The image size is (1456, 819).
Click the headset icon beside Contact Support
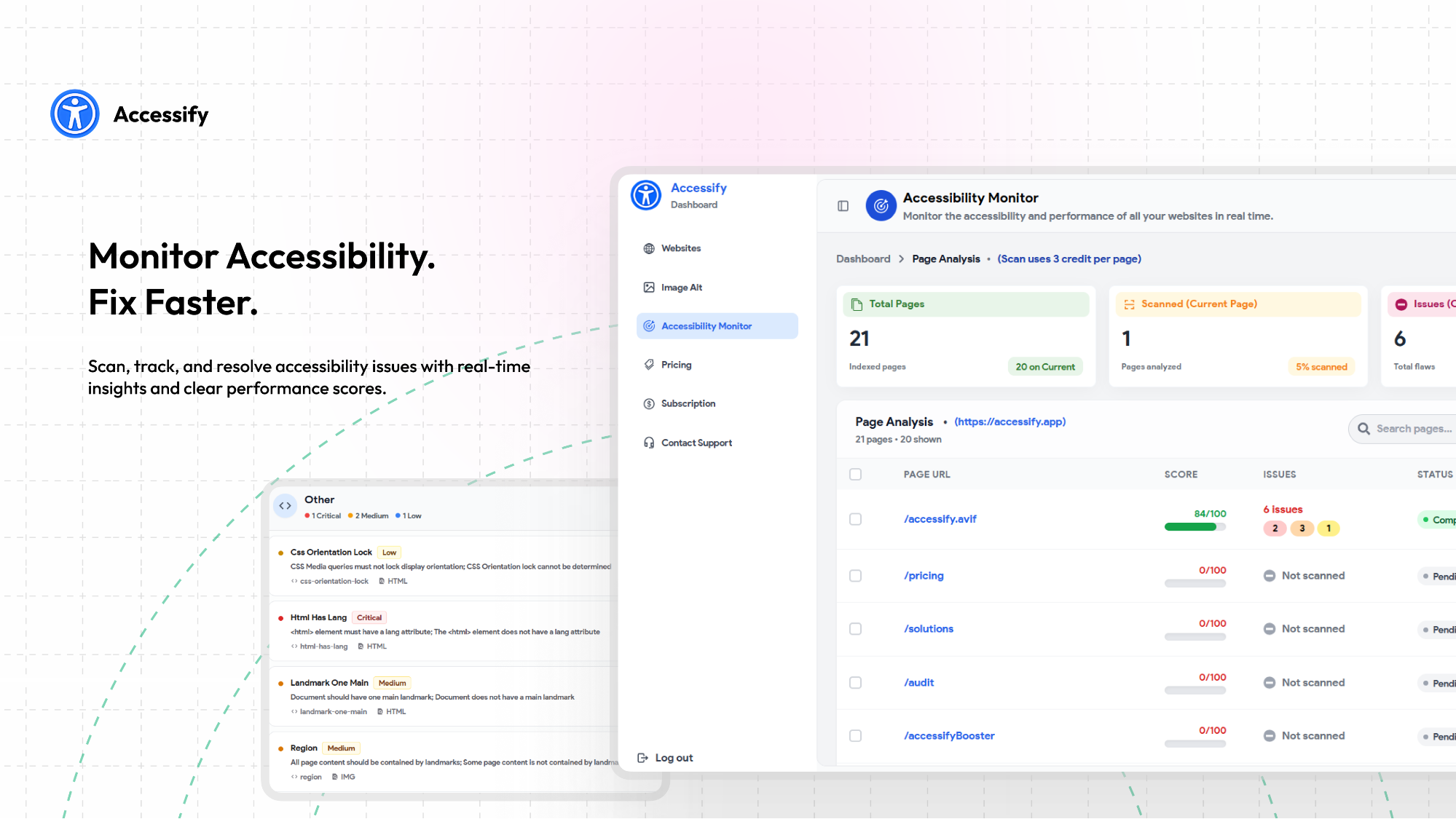[649, 443]
